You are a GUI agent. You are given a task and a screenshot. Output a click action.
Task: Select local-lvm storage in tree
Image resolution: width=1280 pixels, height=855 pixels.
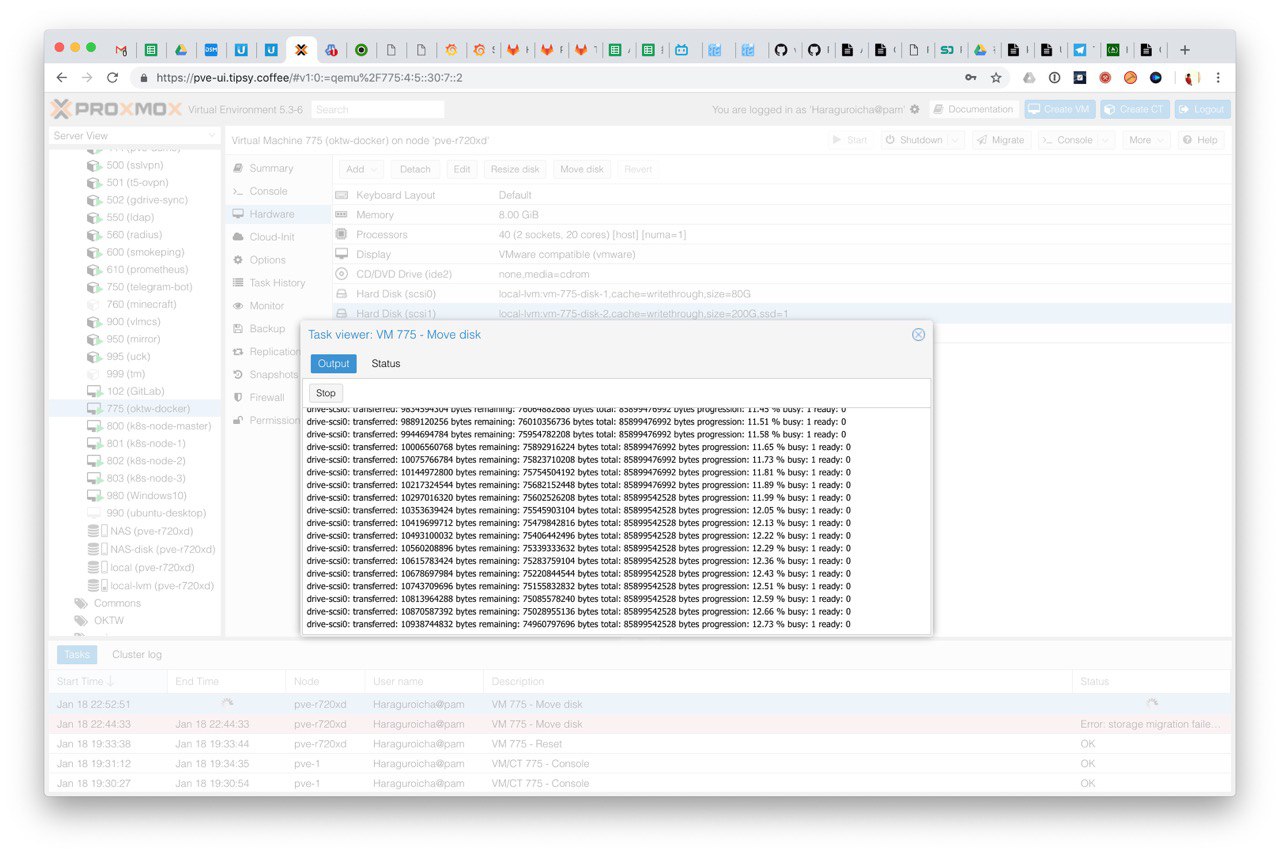tap(149, 585)
